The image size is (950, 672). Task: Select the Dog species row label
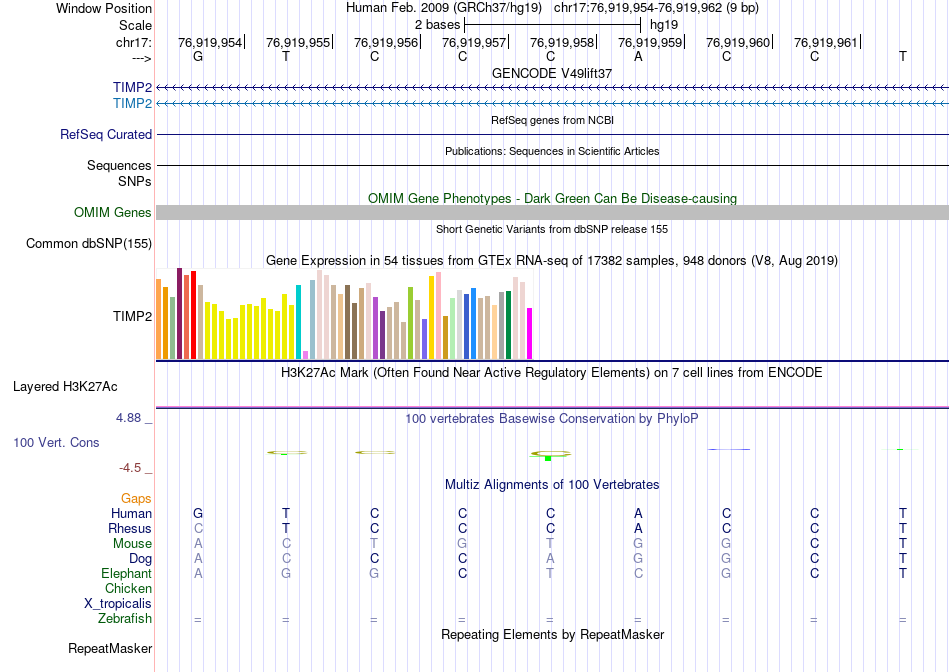140,559
